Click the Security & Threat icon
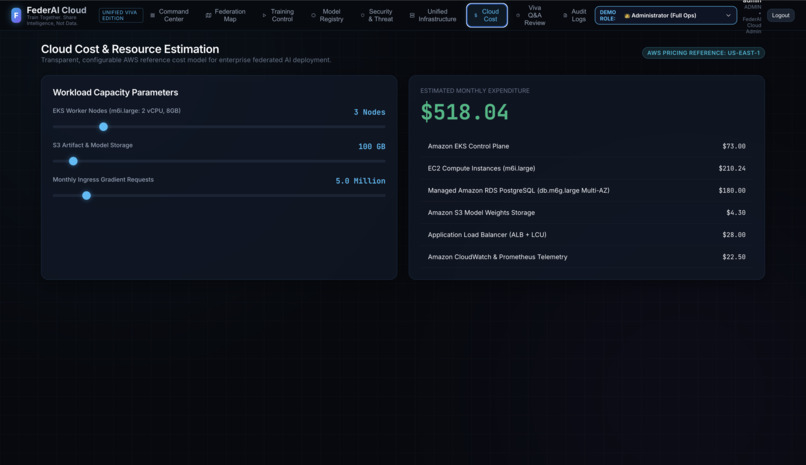 point(362,15)
